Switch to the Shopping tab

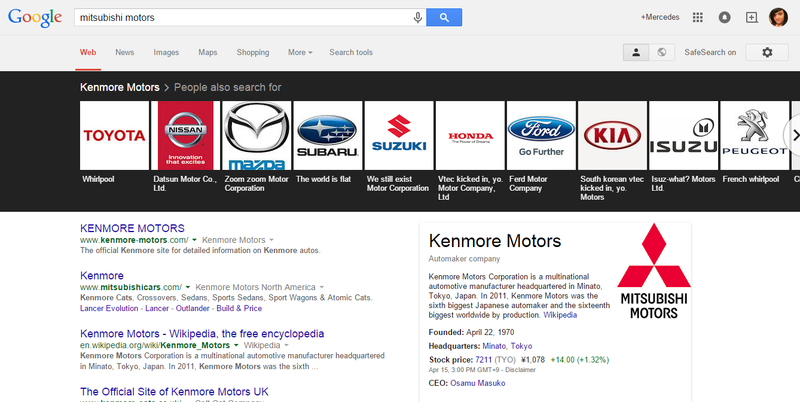[x=253, y=52]
